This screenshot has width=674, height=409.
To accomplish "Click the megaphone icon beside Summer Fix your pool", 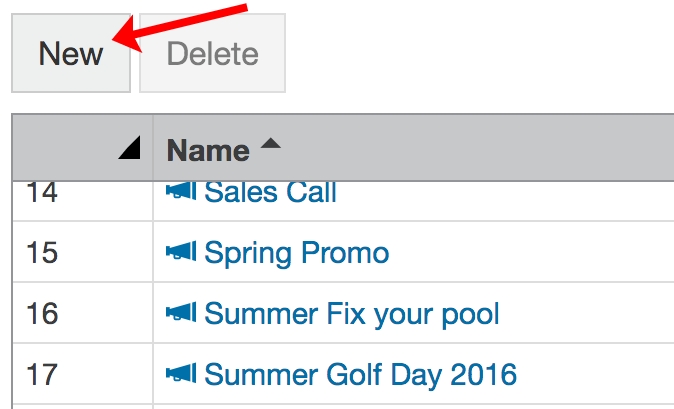I will click(181, 314).
